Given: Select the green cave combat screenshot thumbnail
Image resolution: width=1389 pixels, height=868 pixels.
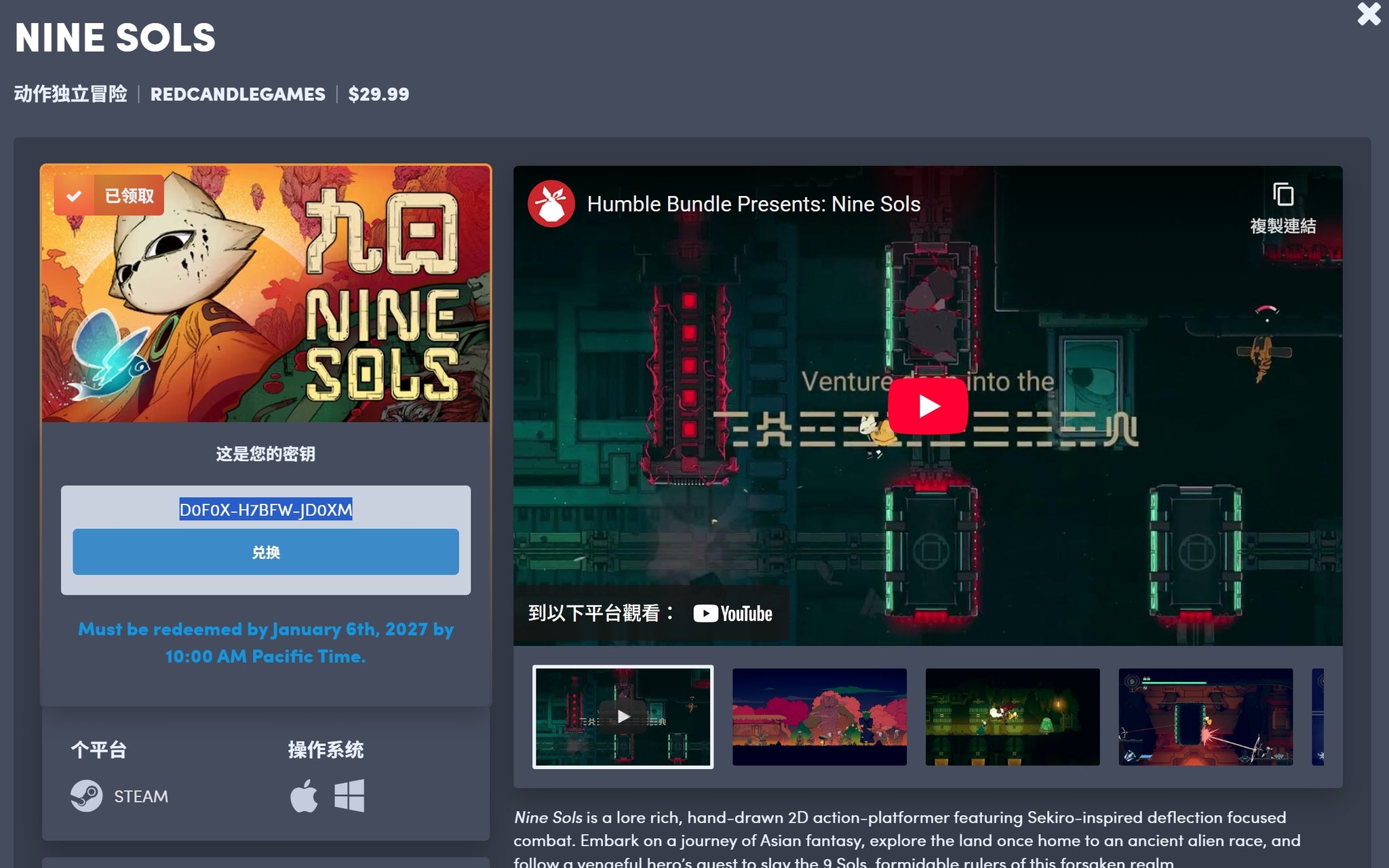Looking at the screenshot, I should [x=1013, y=717].
